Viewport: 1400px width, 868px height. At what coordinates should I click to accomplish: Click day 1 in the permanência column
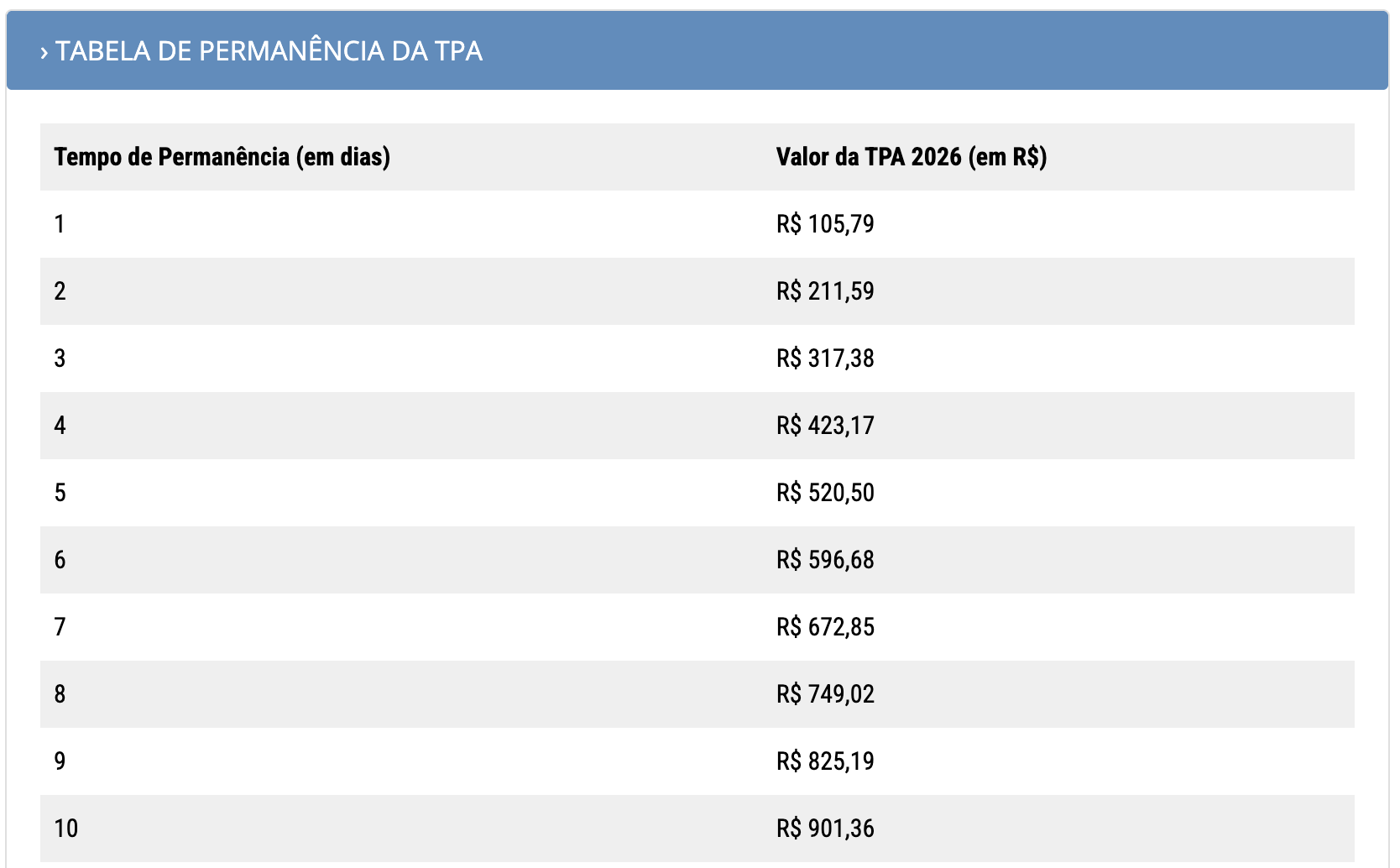click(x=60, y=224)
